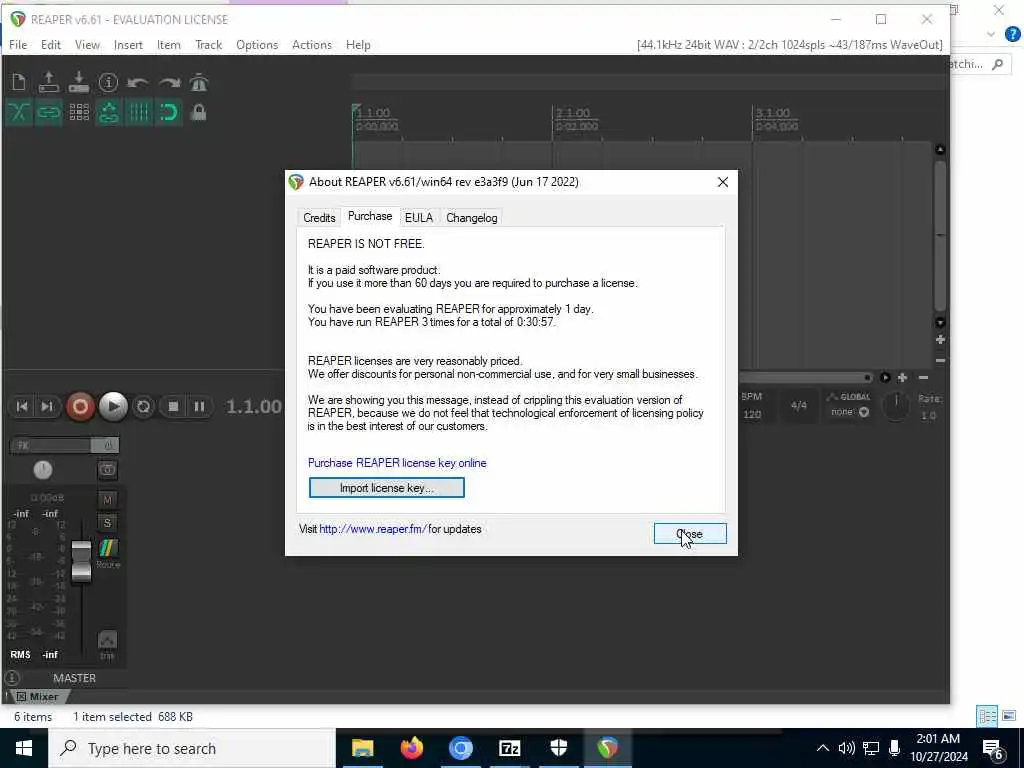Click the Windows Start button
Image resolution: width=1024 pixels, height=768 pixels.
[x=24, y=748]
